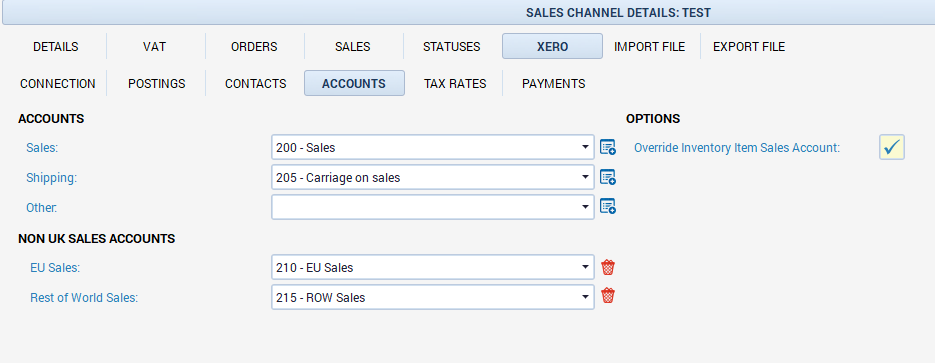Screen dimensions: 935x363
Task: Go to the Connection tab
Action: click(x=58, y=83)
